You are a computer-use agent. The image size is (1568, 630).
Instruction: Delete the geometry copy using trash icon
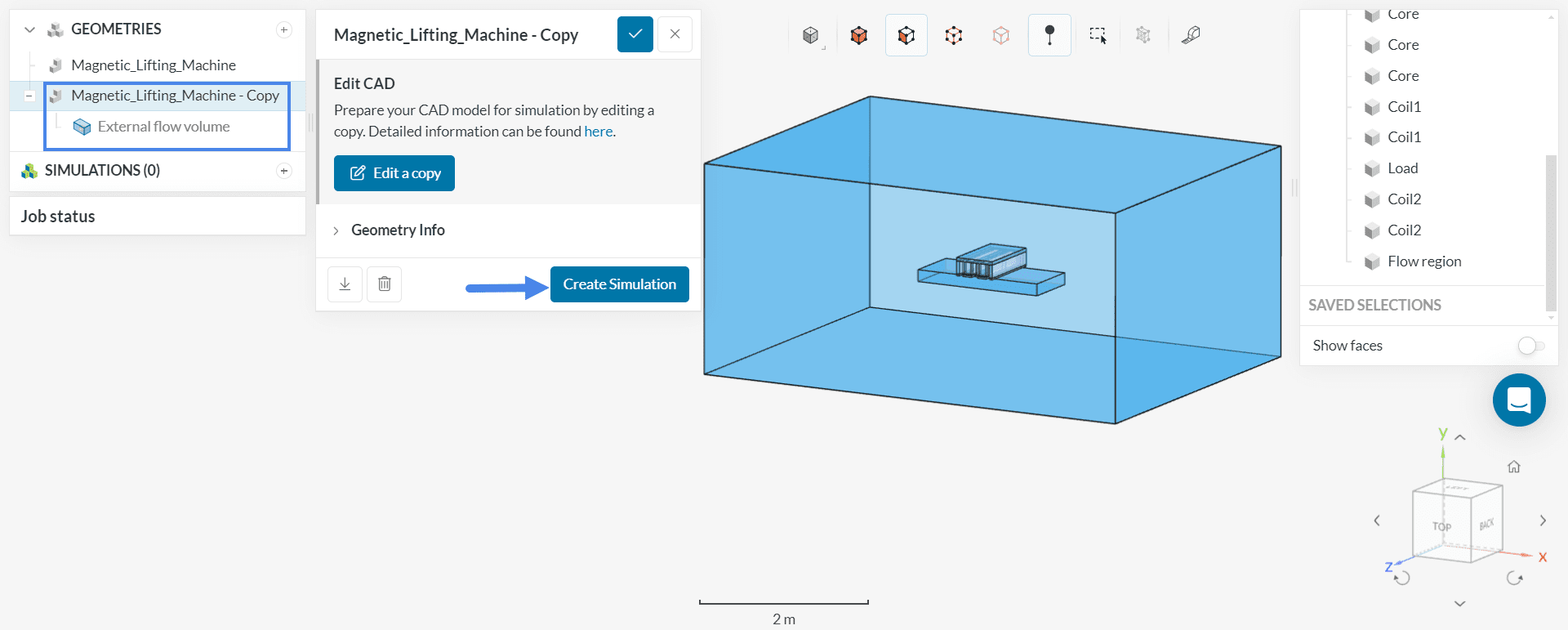(x=385, y=284)
